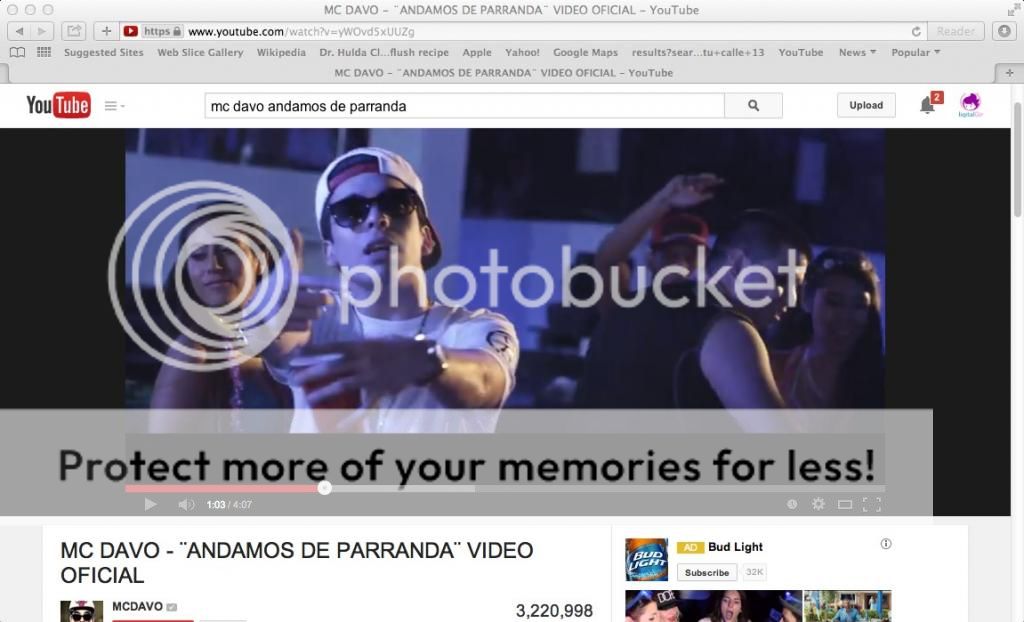Open the YouTube bookmark in the bar
The height and width of the screenshot is (622, 1024).
point(801,52)
